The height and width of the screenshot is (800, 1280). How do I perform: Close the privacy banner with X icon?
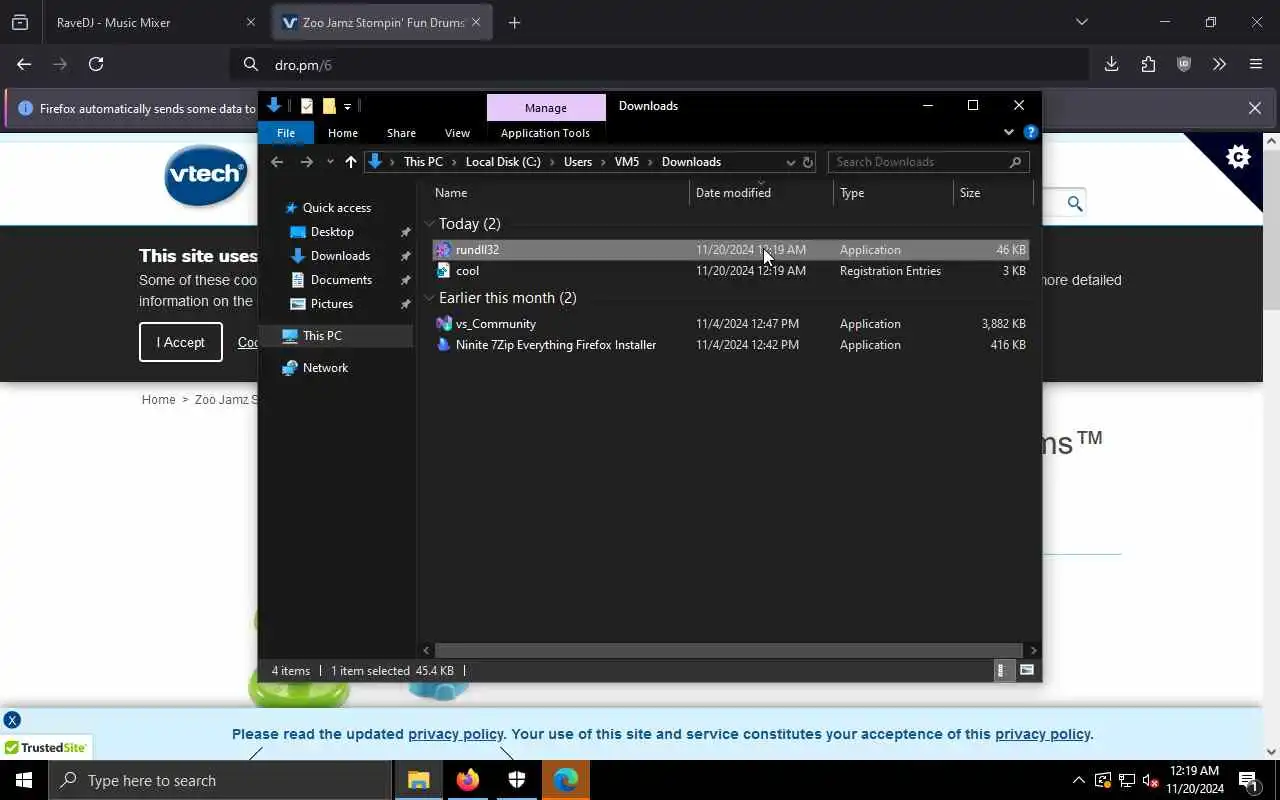[12, 720]
